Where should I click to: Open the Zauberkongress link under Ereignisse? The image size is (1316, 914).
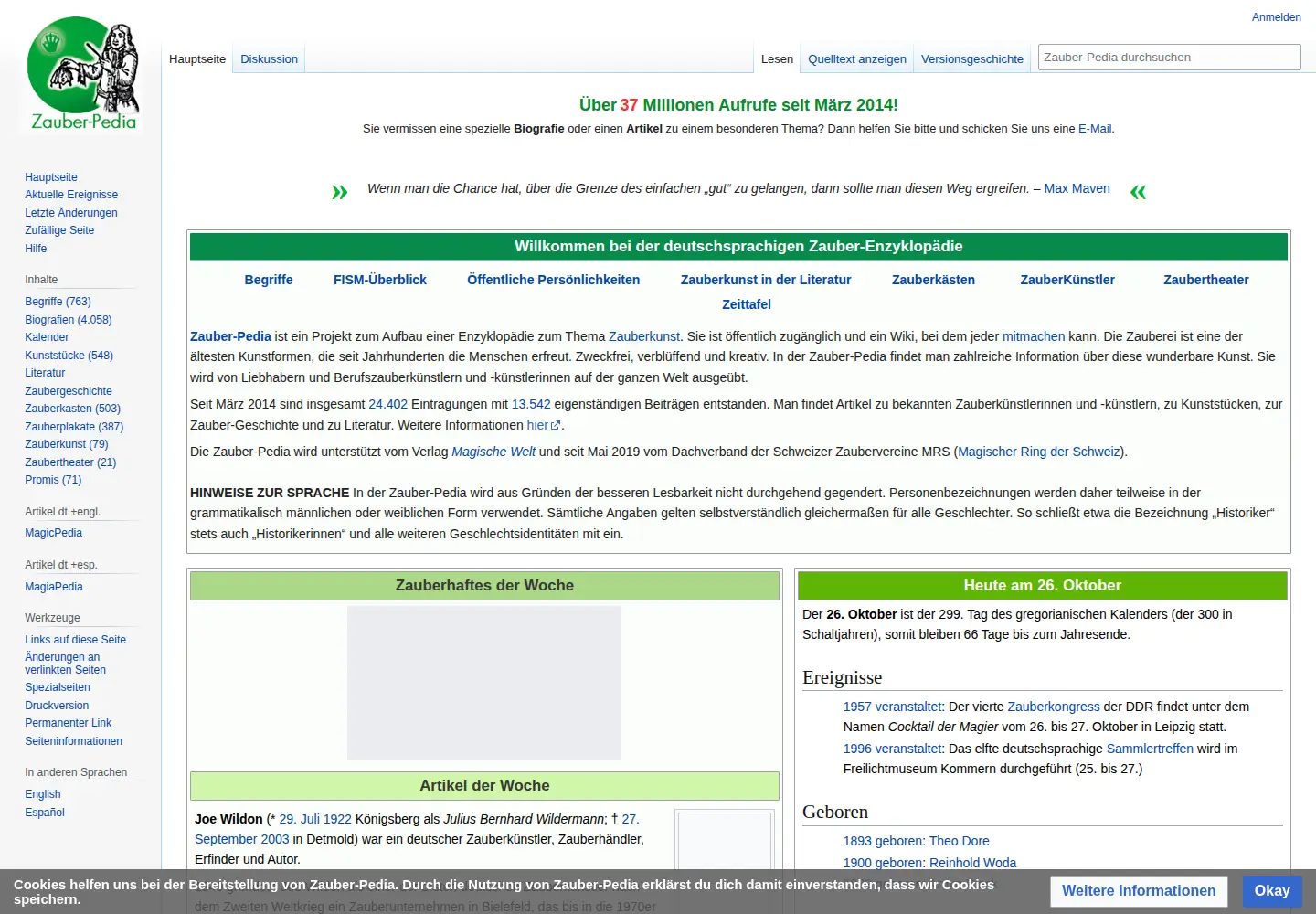(x=1054, y=707)
